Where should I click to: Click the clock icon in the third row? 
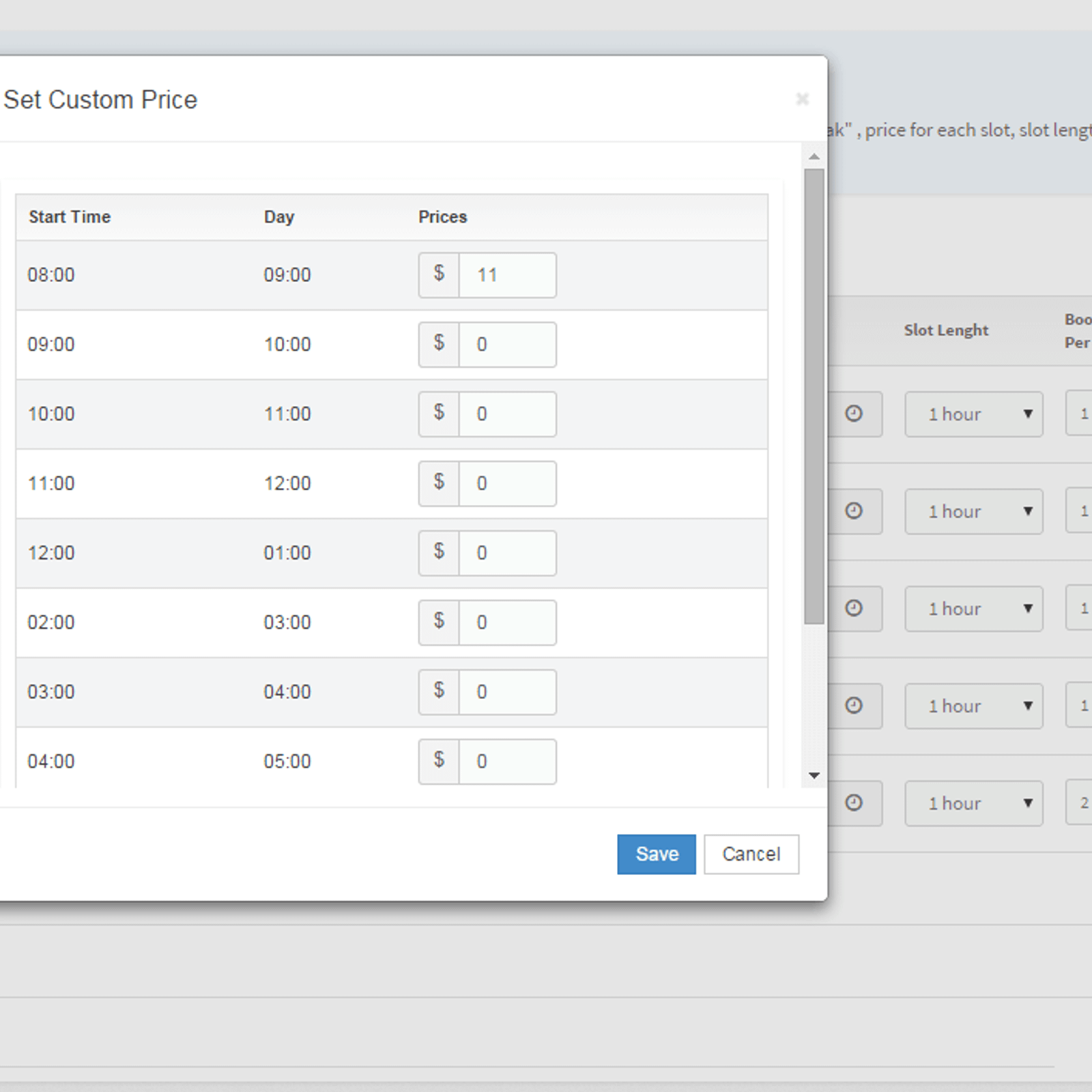855,608
